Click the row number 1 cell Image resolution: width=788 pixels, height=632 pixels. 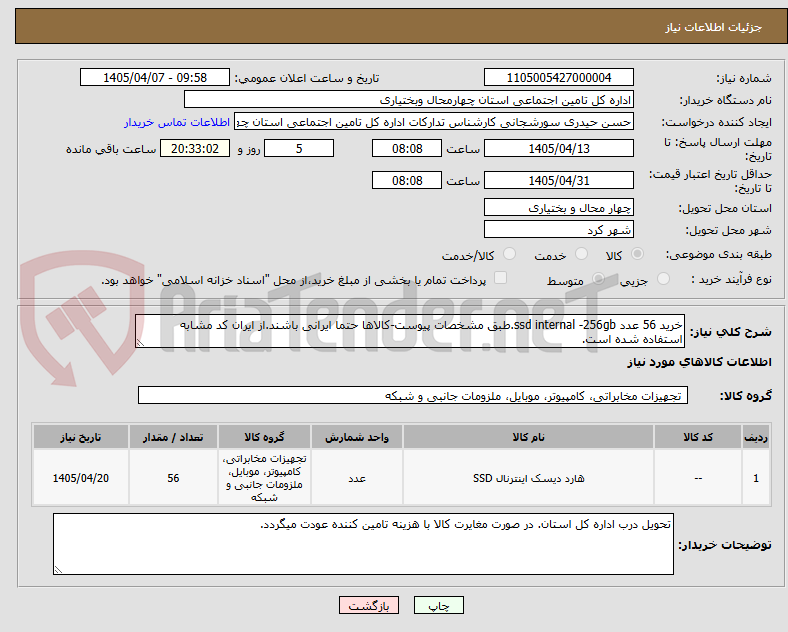click(756, 478)
